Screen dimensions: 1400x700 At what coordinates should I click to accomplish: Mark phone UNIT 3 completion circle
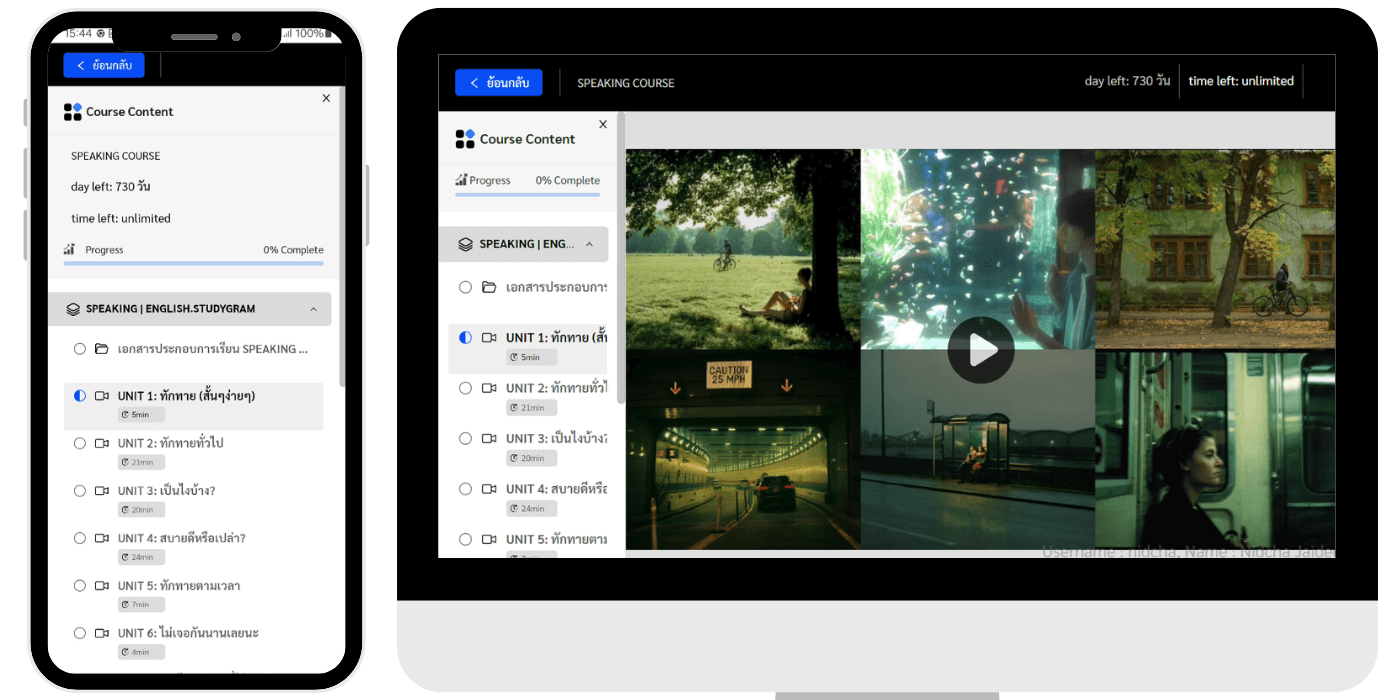(x=80, y=491)
